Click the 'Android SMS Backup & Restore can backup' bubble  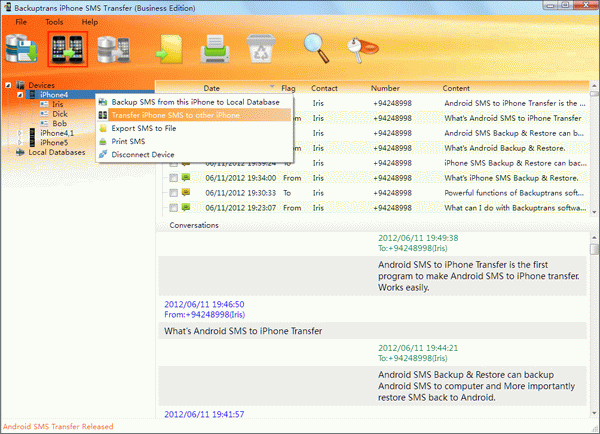point(372,386)
